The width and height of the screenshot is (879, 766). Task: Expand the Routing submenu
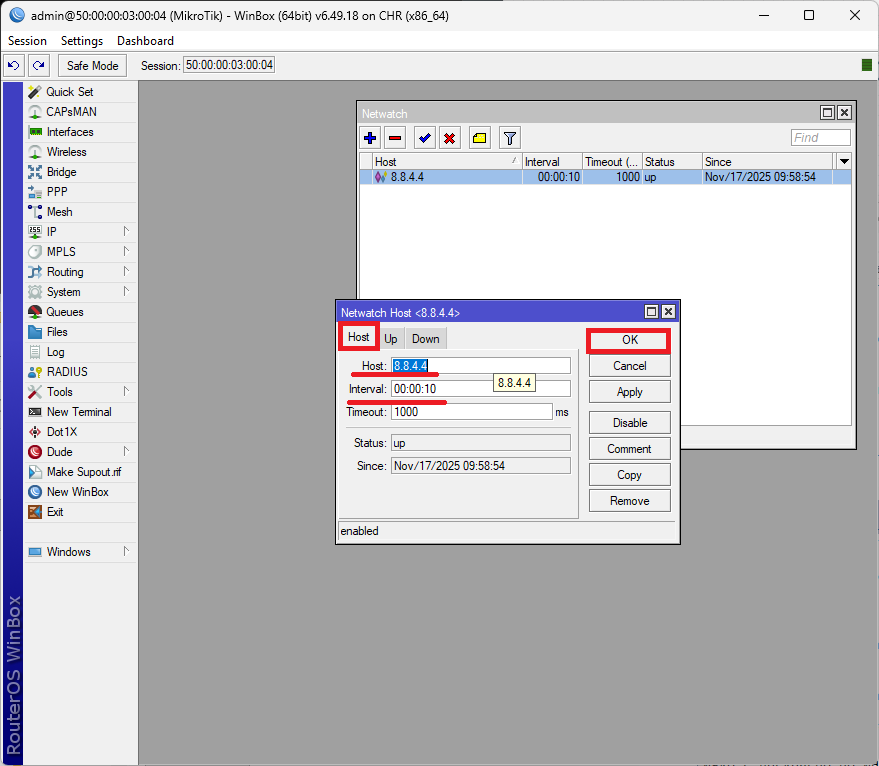(80, 272)
